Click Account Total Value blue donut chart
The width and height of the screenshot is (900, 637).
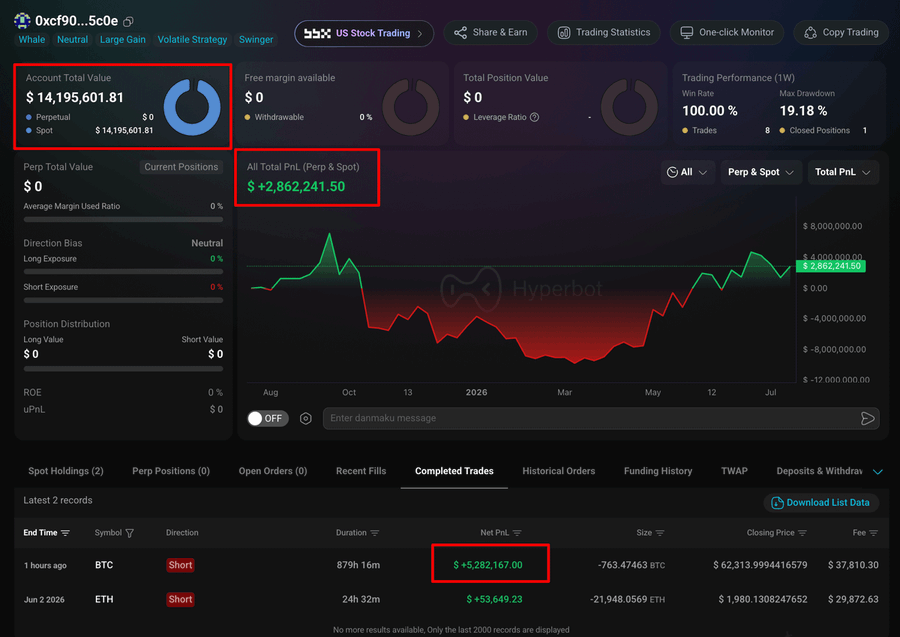(x=192, y=107)
